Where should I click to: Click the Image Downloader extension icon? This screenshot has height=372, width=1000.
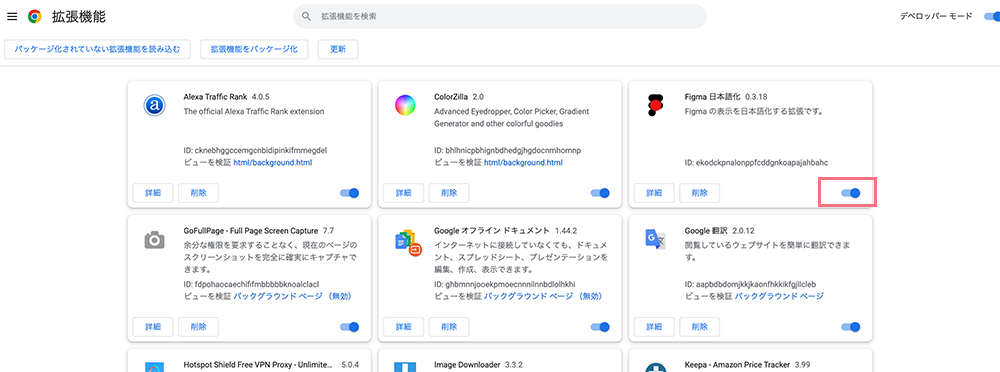(x=404, y=368)
